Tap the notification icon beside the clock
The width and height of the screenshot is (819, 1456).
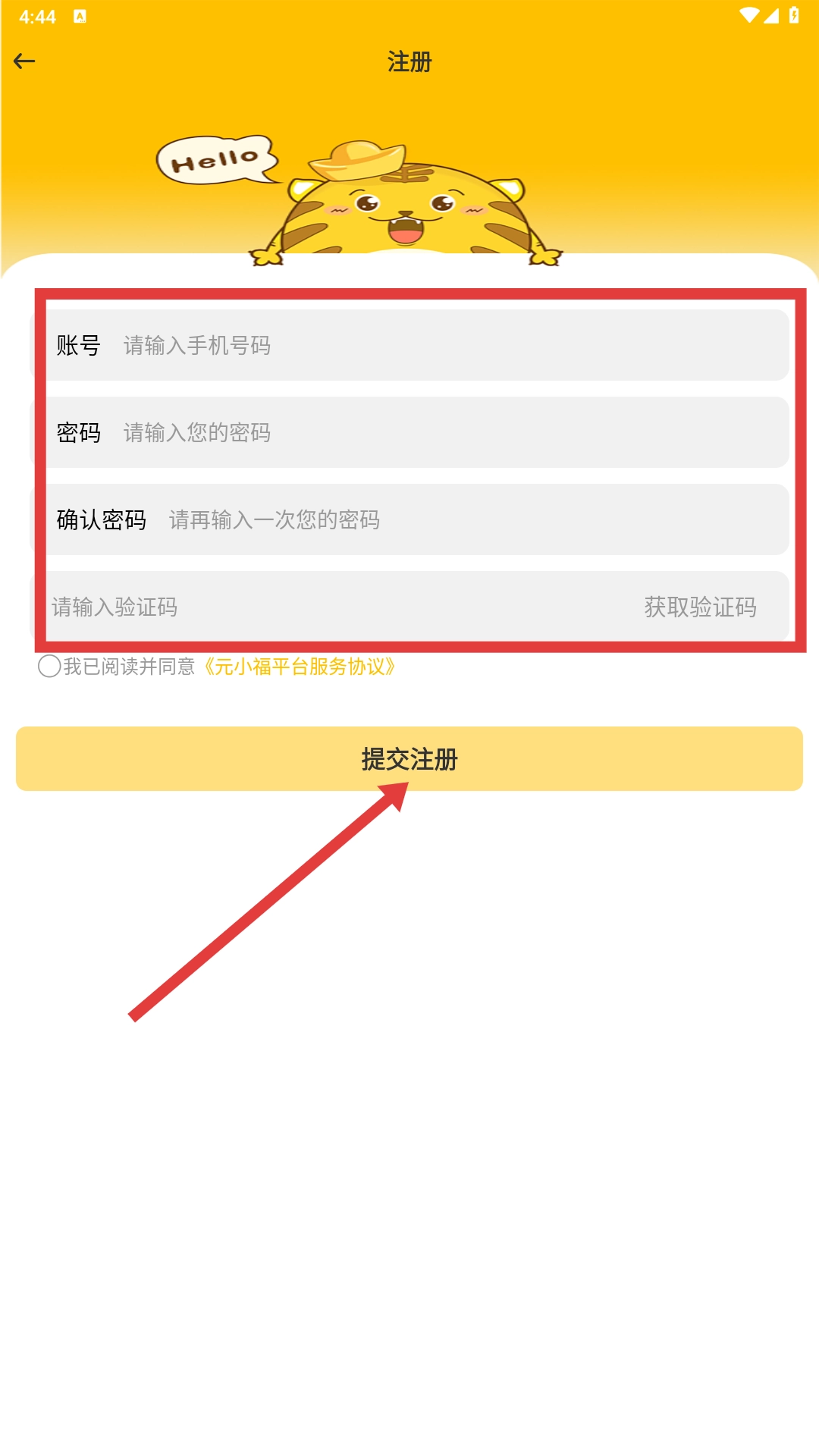click(x=80, y=17)
